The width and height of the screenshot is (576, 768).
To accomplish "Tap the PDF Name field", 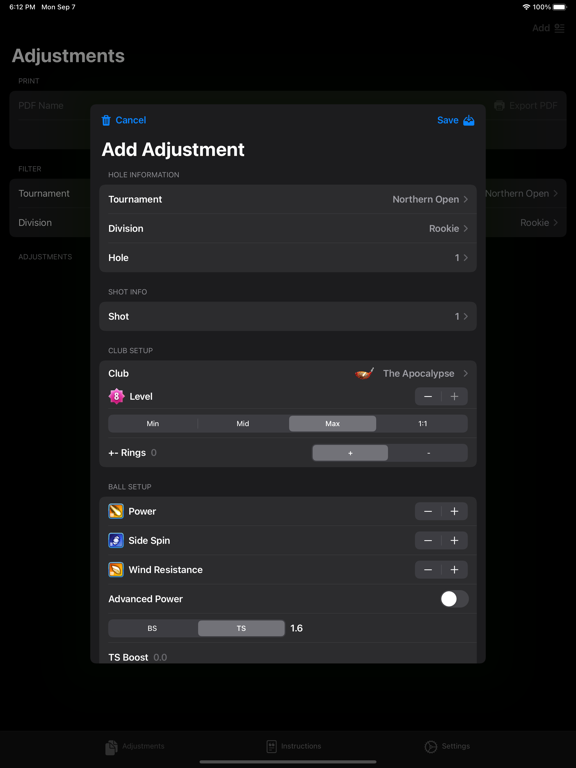I will click(41, 106).
